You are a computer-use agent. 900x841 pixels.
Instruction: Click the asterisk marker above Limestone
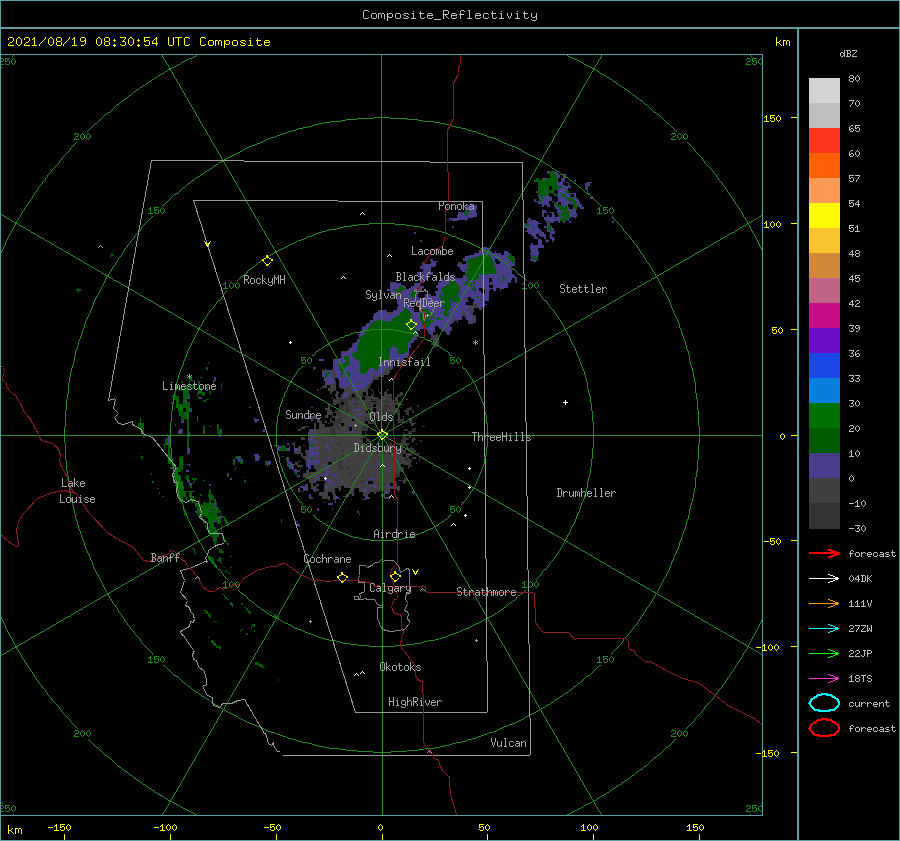(189, 377)
